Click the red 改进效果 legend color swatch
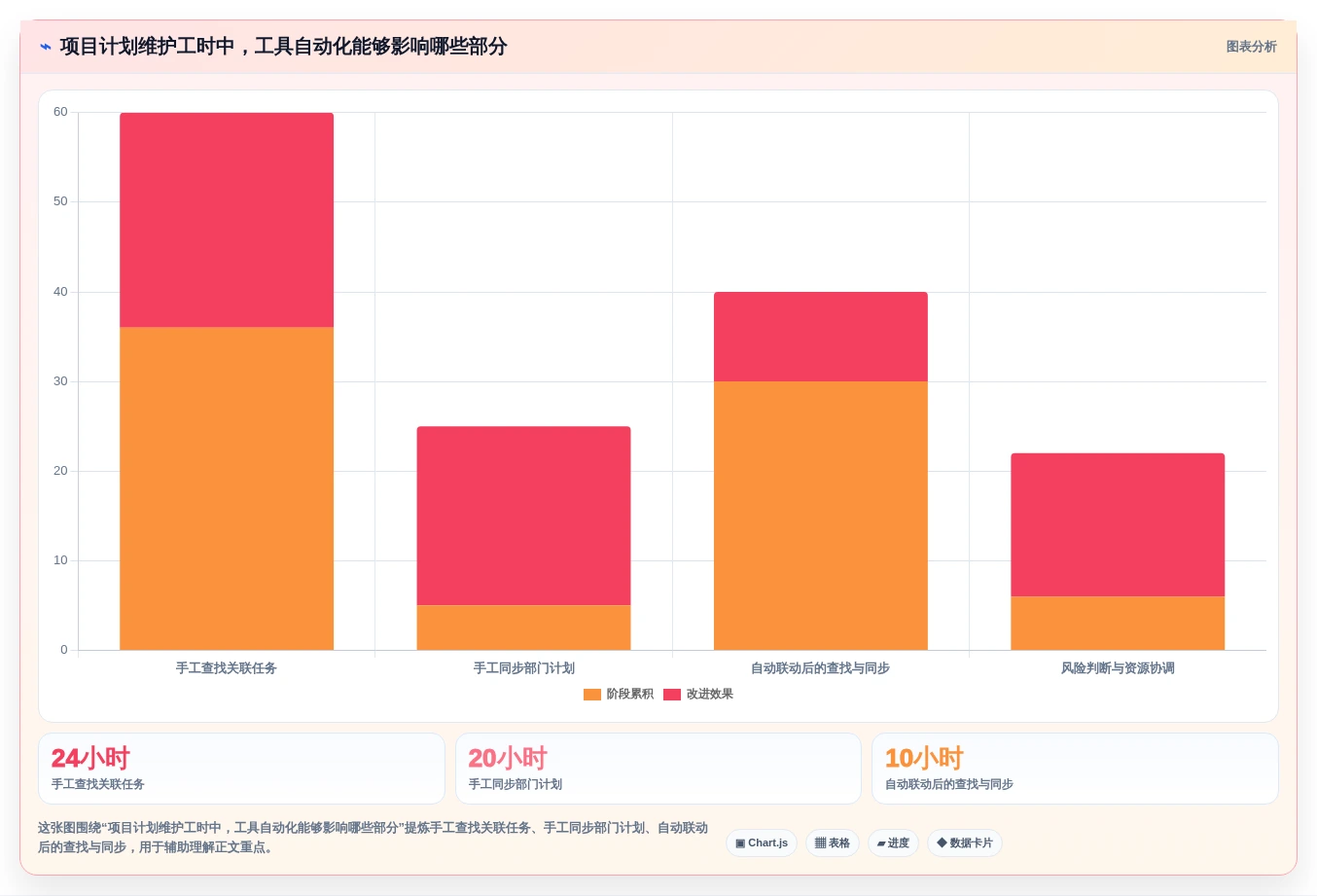The height and width of the screenshot is (896, 1317). pyautogui.click(x=672, y=695)
